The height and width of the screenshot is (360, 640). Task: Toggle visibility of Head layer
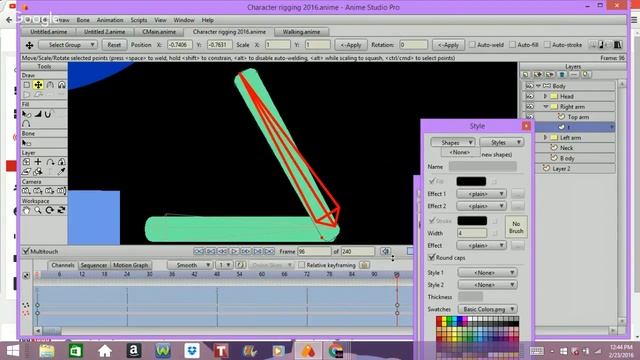[530, 96]
